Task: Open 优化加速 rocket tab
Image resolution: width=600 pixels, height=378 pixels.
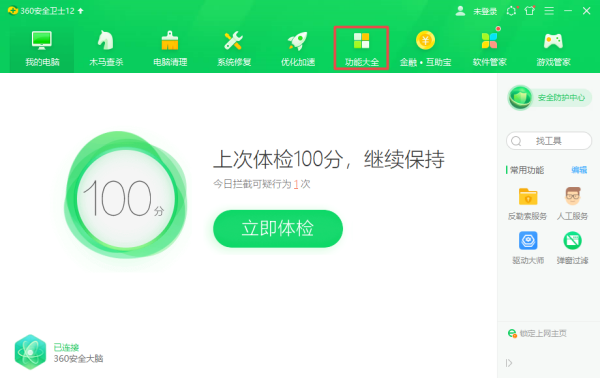Action: click(x=298, y=49)
